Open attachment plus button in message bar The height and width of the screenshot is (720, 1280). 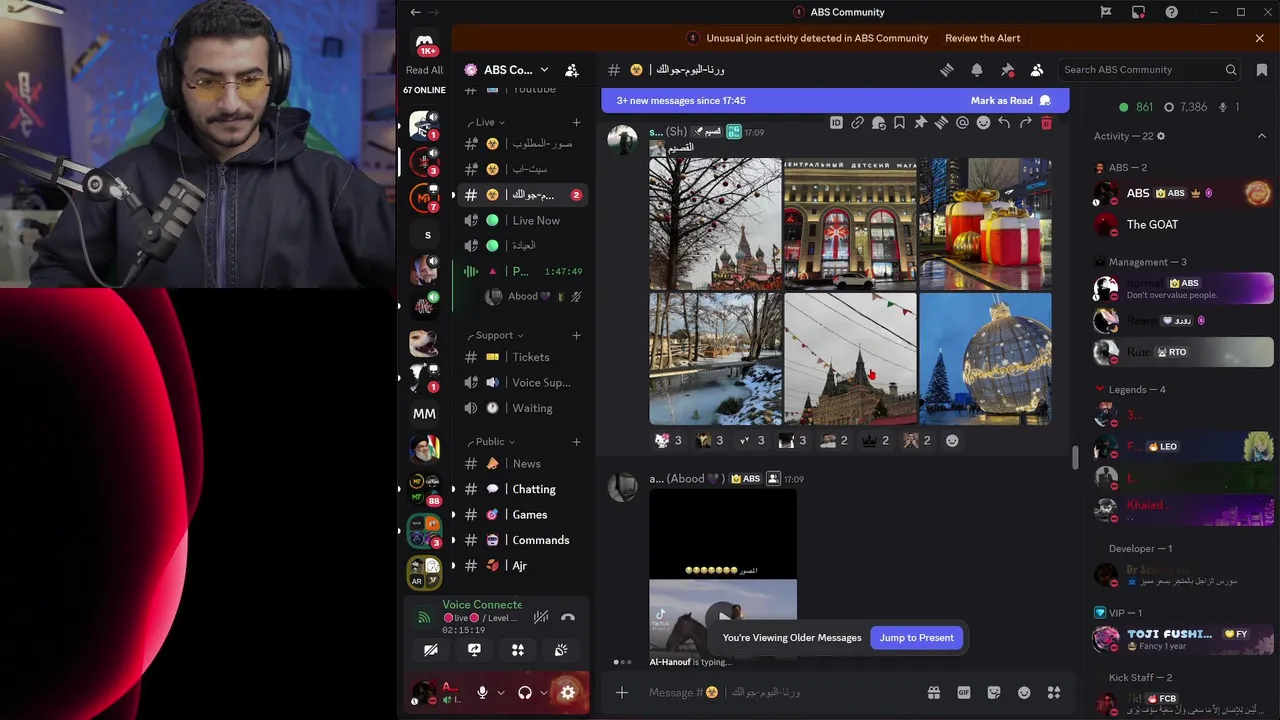click(622, 692)
